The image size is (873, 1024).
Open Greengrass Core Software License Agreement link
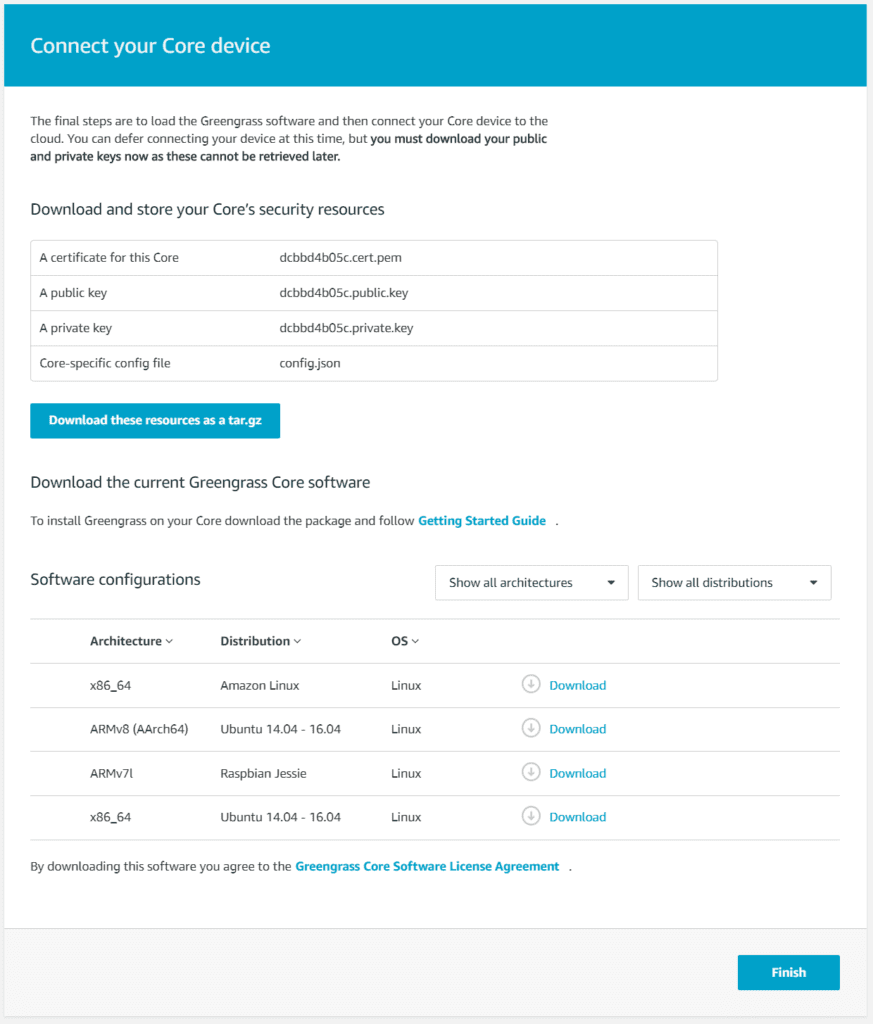click(x=427, y=867)
